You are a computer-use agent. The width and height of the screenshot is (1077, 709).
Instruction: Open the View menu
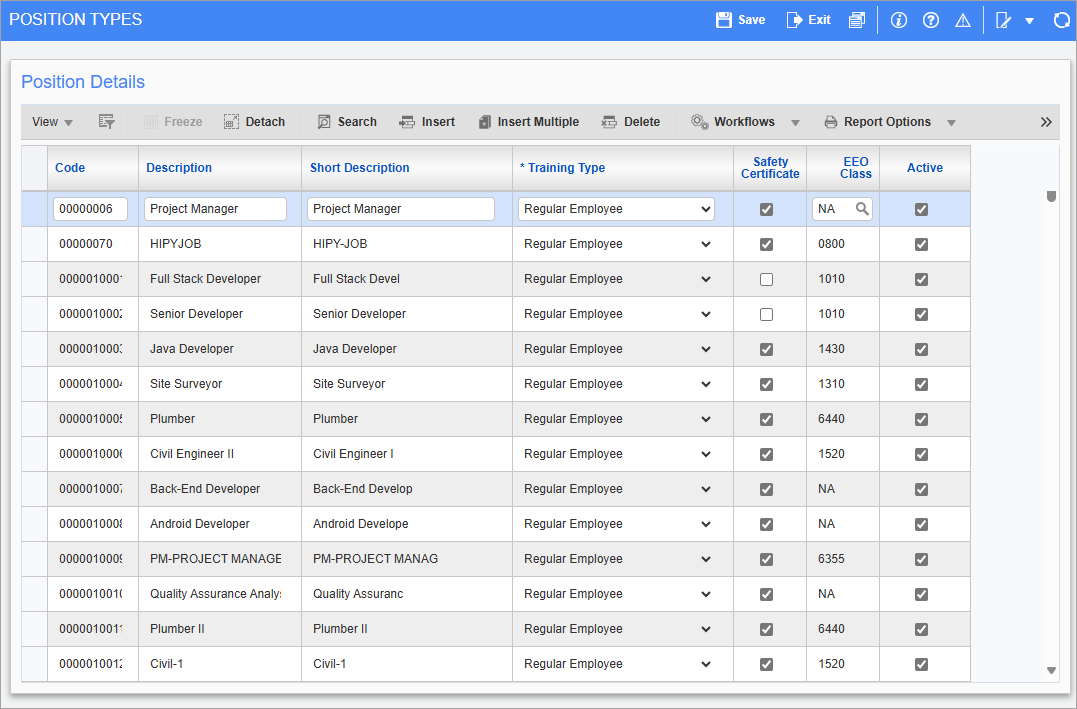point(52,122)
